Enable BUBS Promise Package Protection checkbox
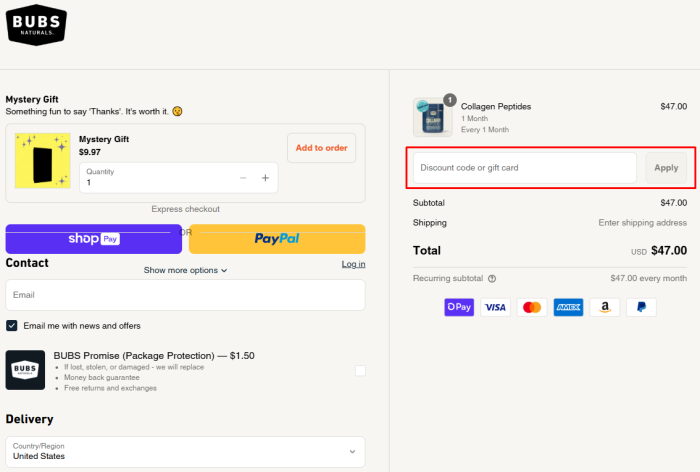This screenshot has height=472, width=700. pyautogui.click(x=360, y=371)
